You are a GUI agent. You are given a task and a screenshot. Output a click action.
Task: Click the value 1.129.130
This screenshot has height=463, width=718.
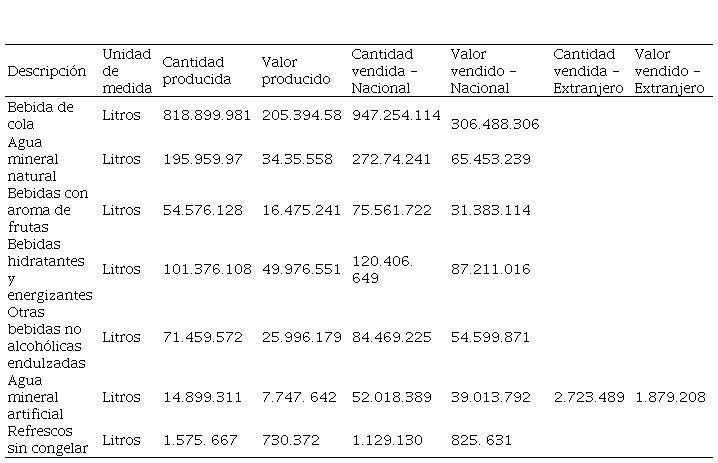pyautogui.click(x=387, y=440)
